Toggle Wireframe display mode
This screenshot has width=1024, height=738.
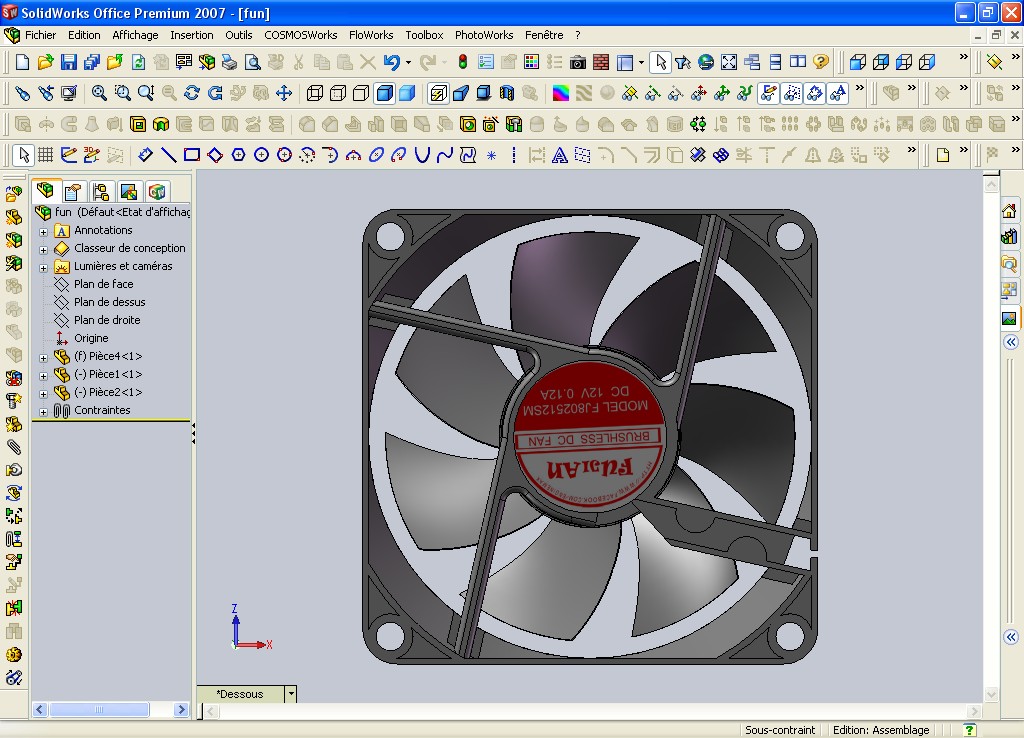[315, 93]
